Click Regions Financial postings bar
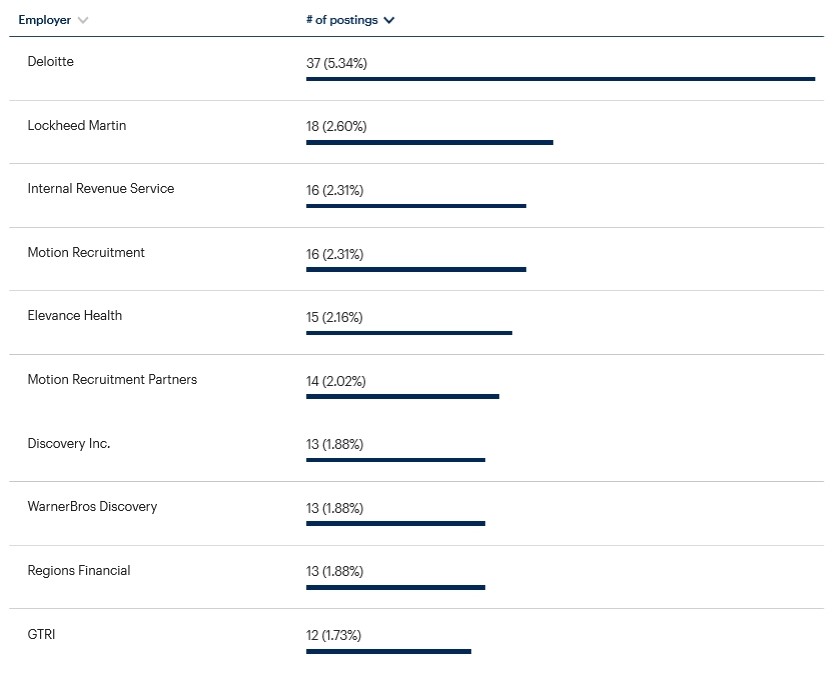Viewport: 835px width, 674px height. 396,587
